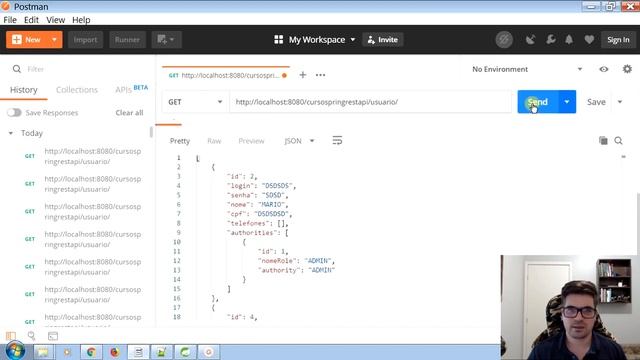Toggle line wrap icon in response toolbar
Screen dimensions: 640x360
coord(337,141)
